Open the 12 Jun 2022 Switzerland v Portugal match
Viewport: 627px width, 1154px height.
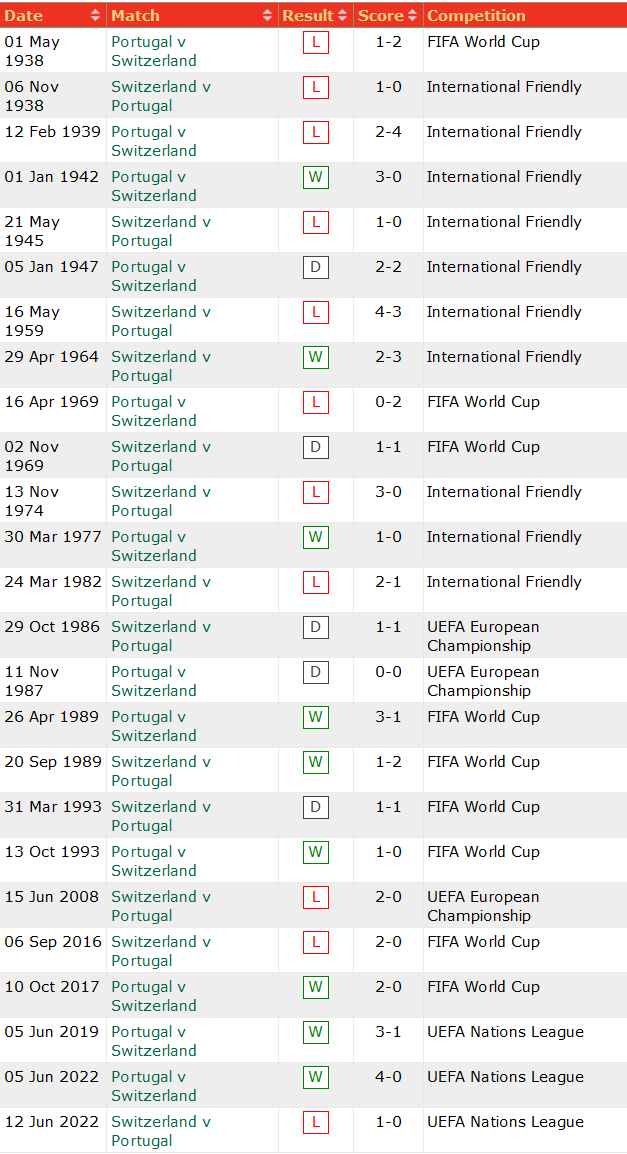(x=160, y=1131)
